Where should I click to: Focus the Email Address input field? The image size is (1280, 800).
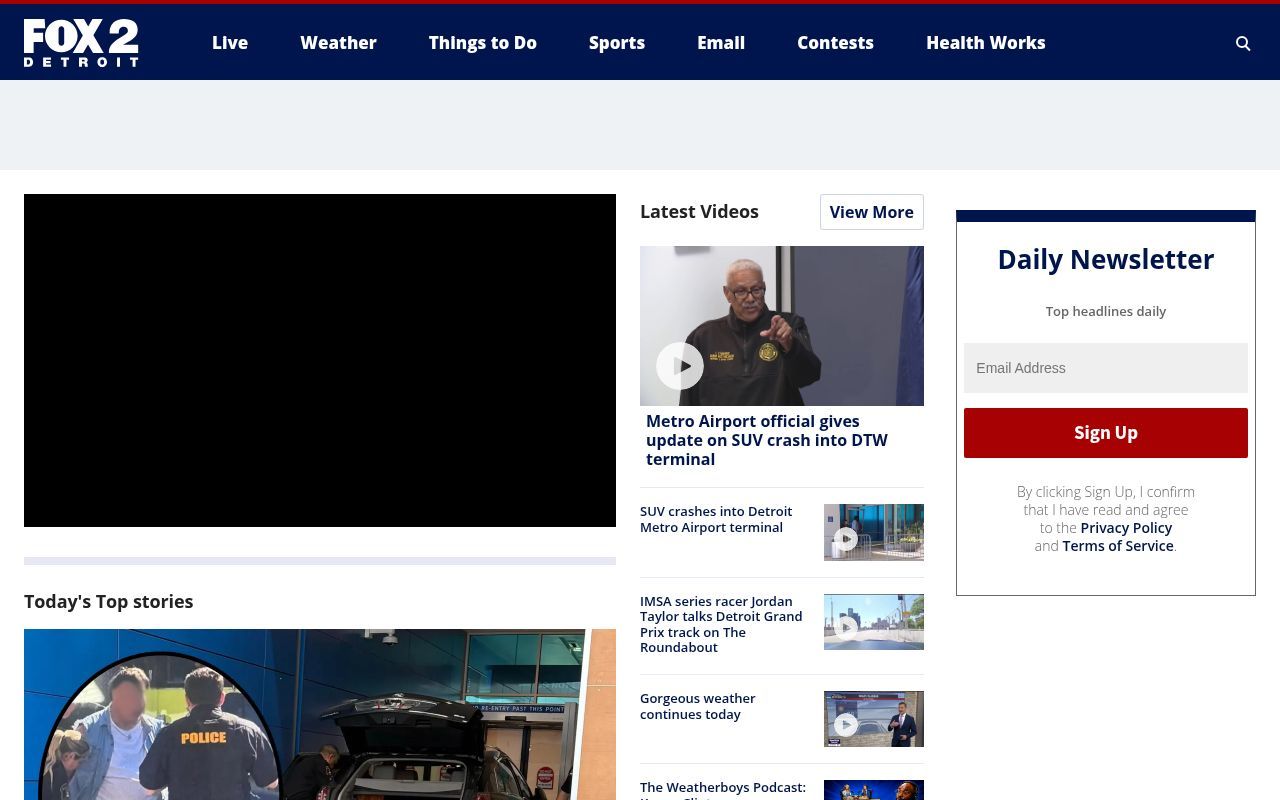coord(1106,368)
